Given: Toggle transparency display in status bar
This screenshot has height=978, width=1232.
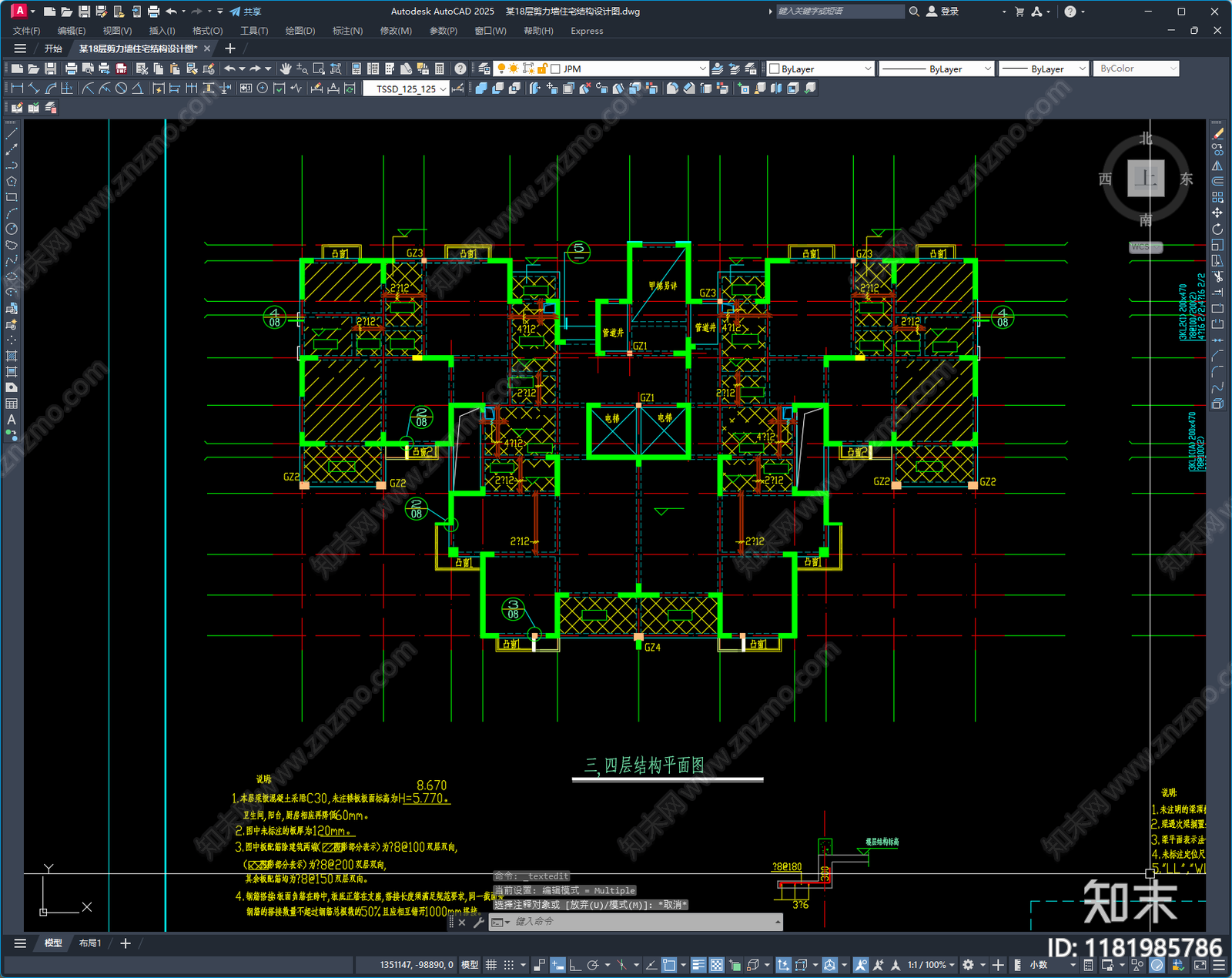Looking at the screenshot, I should click(x=716, y=965).
